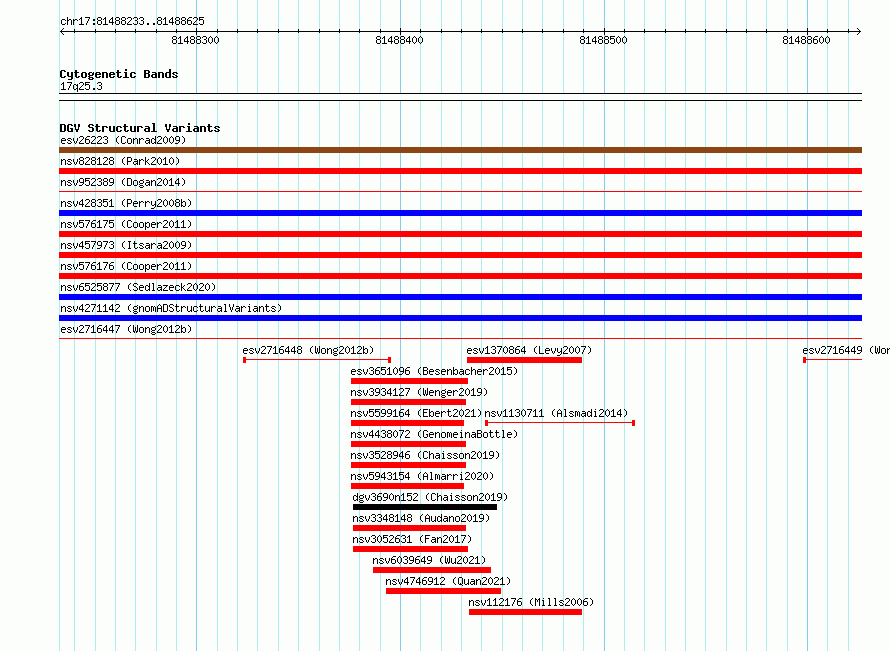
Task: Click nsv6525877 (Sedlazeck2020) label
Action: pos(138,287)
